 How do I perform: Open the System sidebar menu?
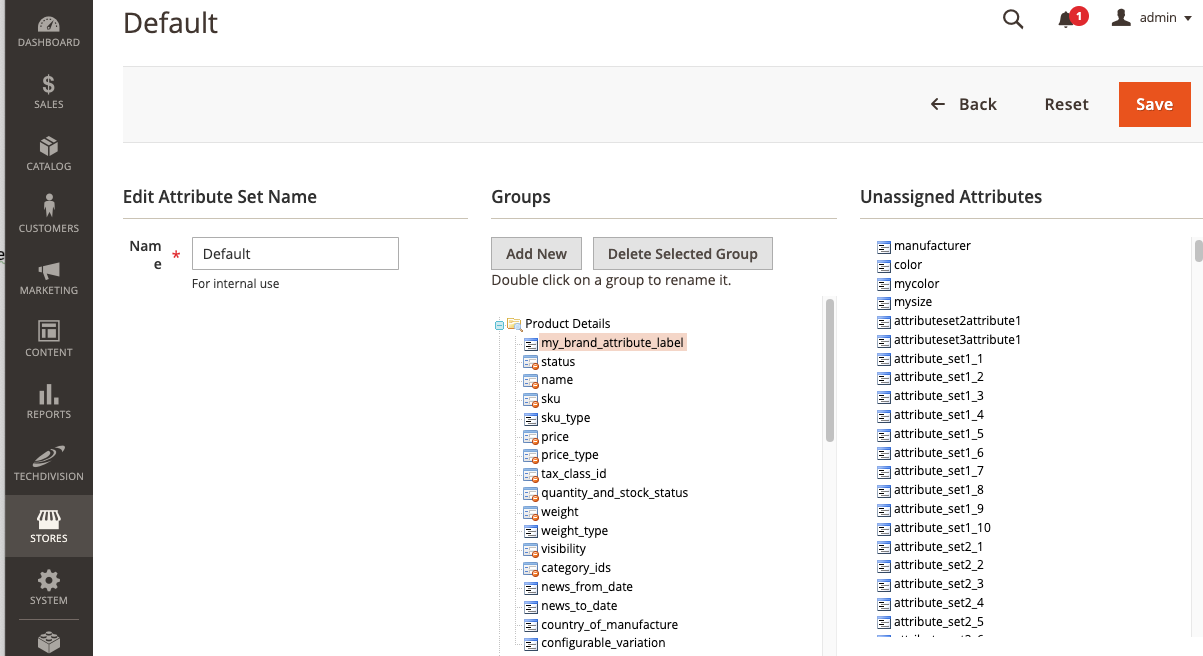pyautogui.click(x=48, y=588)
